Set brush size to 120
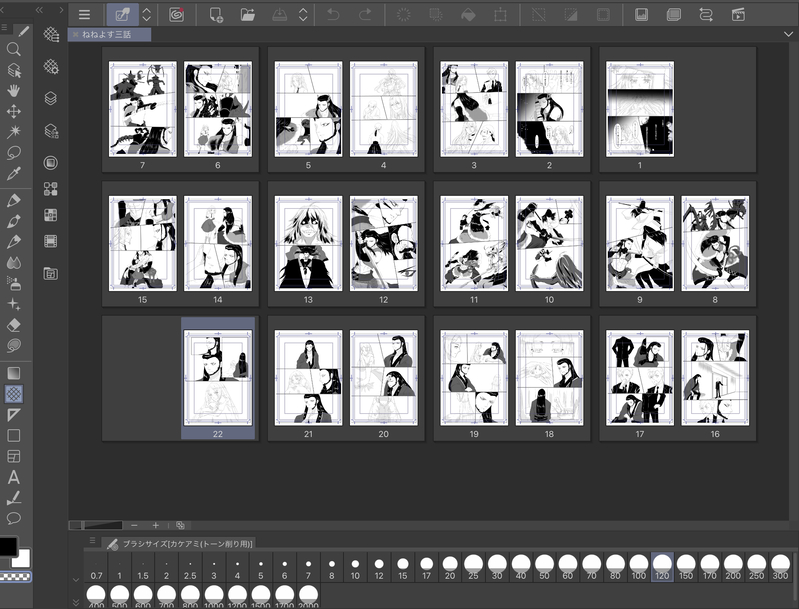Image resolution: width=799 pixels, height=609 pixels. coord(662,567)
